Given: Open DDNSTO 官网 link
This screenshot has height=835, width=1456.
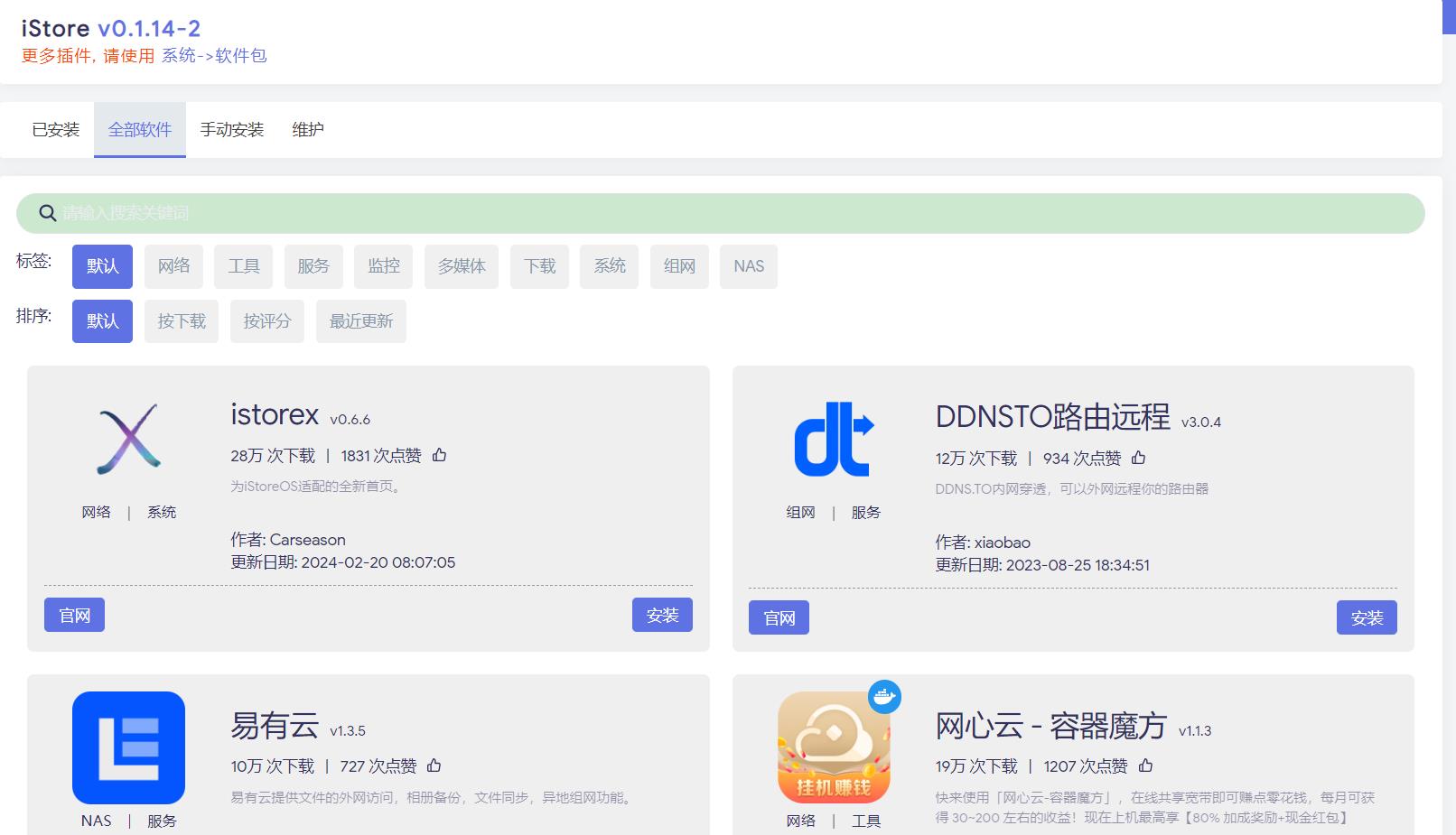Looking at the screenshot, I should click(x=779, y=617).
